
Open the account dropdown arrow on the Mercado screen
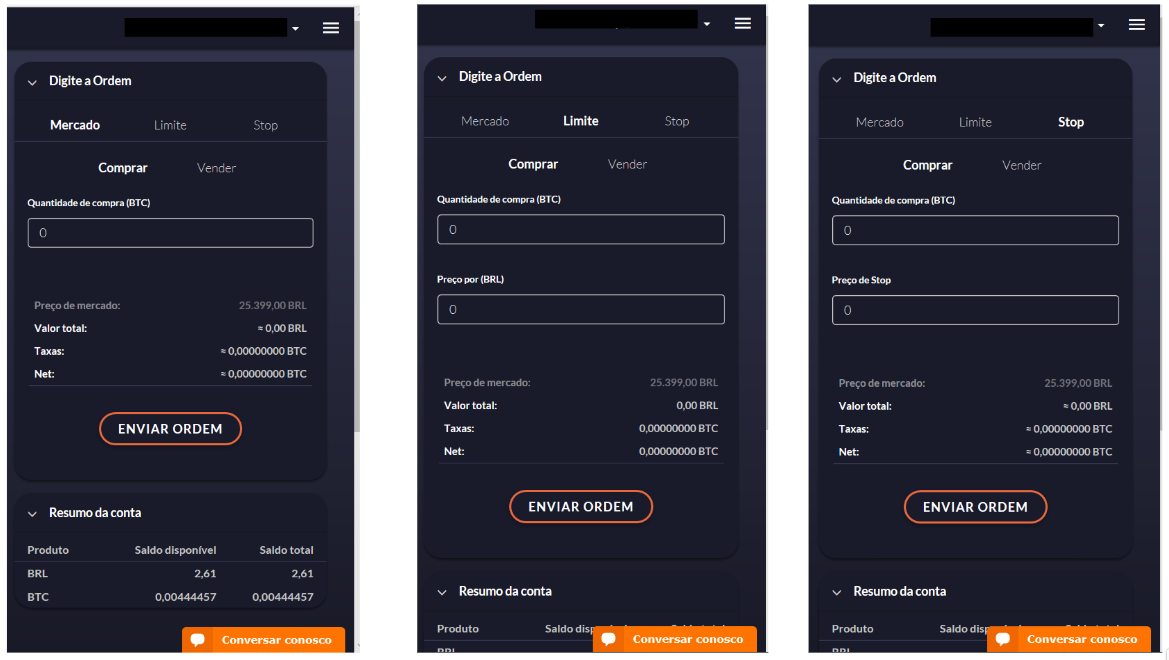click(x=295, y=29)
